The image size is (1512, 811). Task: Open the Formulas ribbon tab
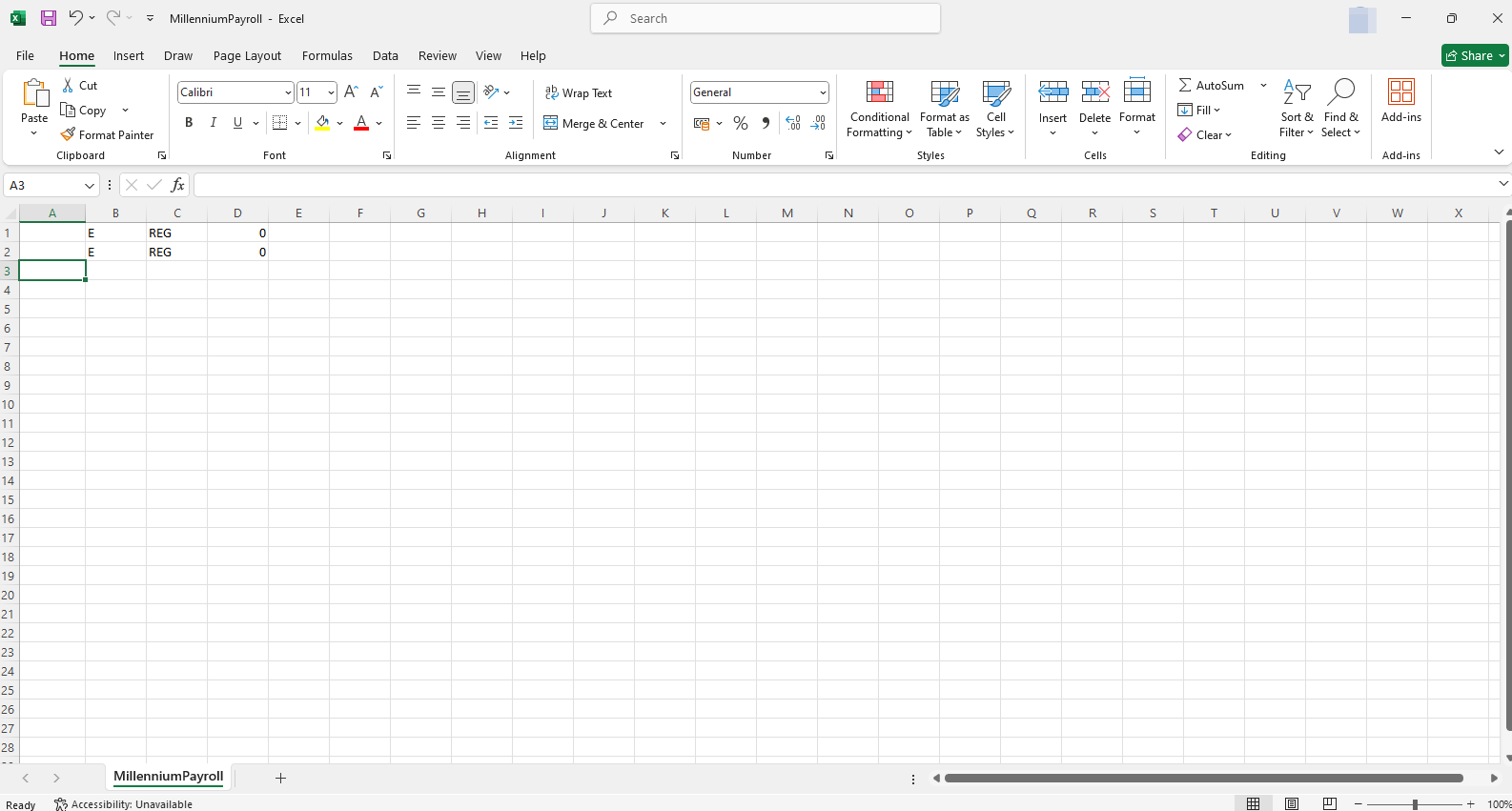coord(327,55)
